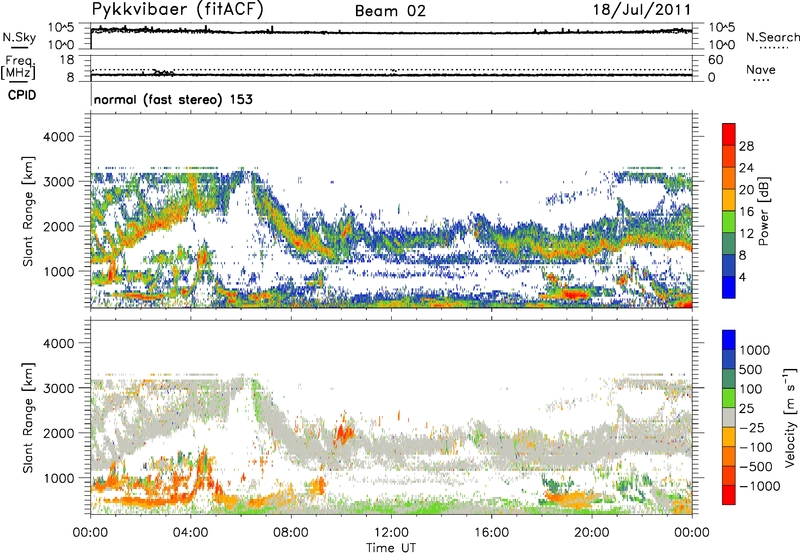The height and width of the screenshot is (554, 800).
Task: Click the Time UT axis title
Action: (x=391, y=548)
